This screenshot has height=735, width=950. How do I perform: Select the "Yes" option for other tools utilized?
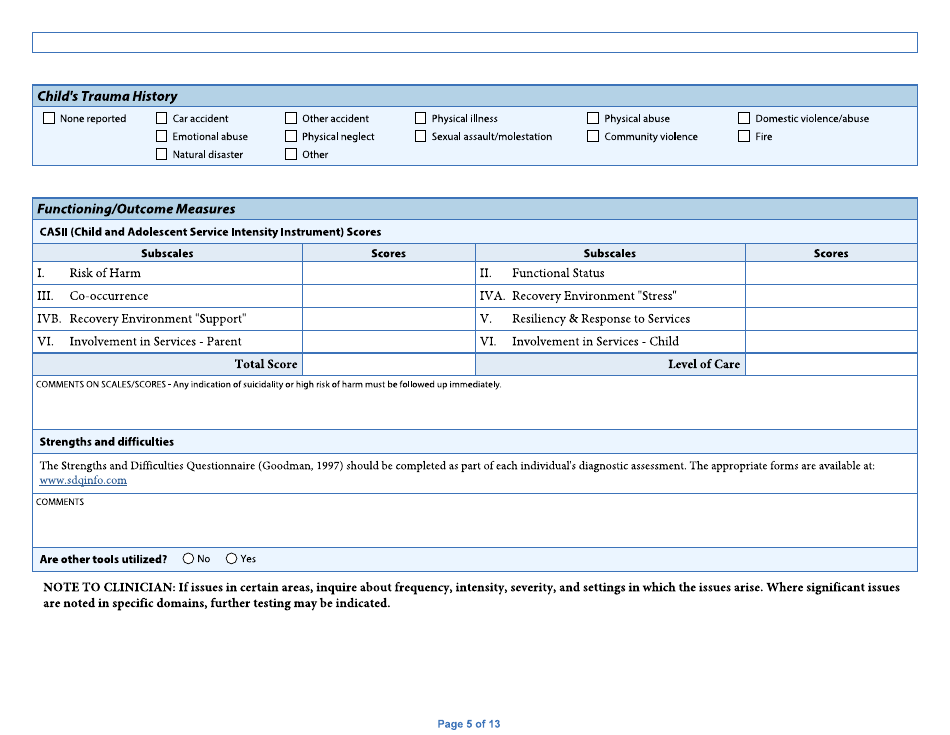[231, 558]
